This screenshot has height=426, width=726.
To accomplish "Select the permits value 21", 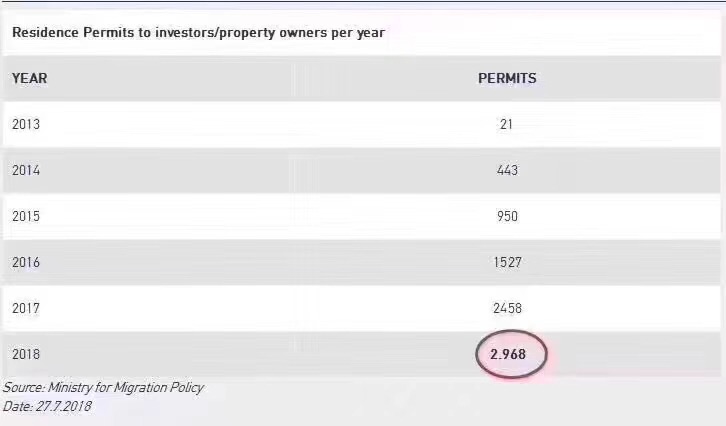I will 507,124.
